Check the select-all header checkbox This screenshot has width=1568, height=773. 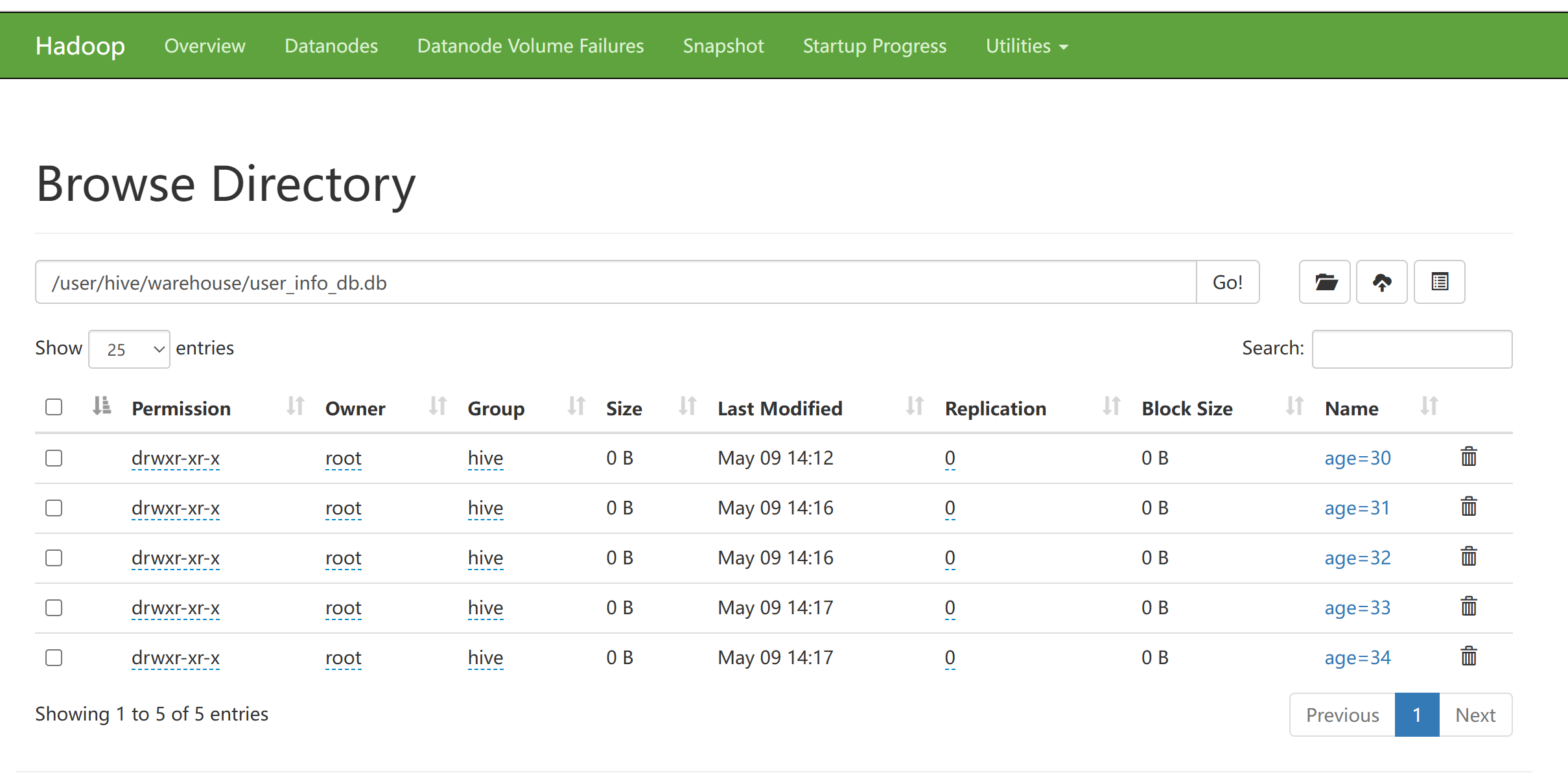coord(54,407)
